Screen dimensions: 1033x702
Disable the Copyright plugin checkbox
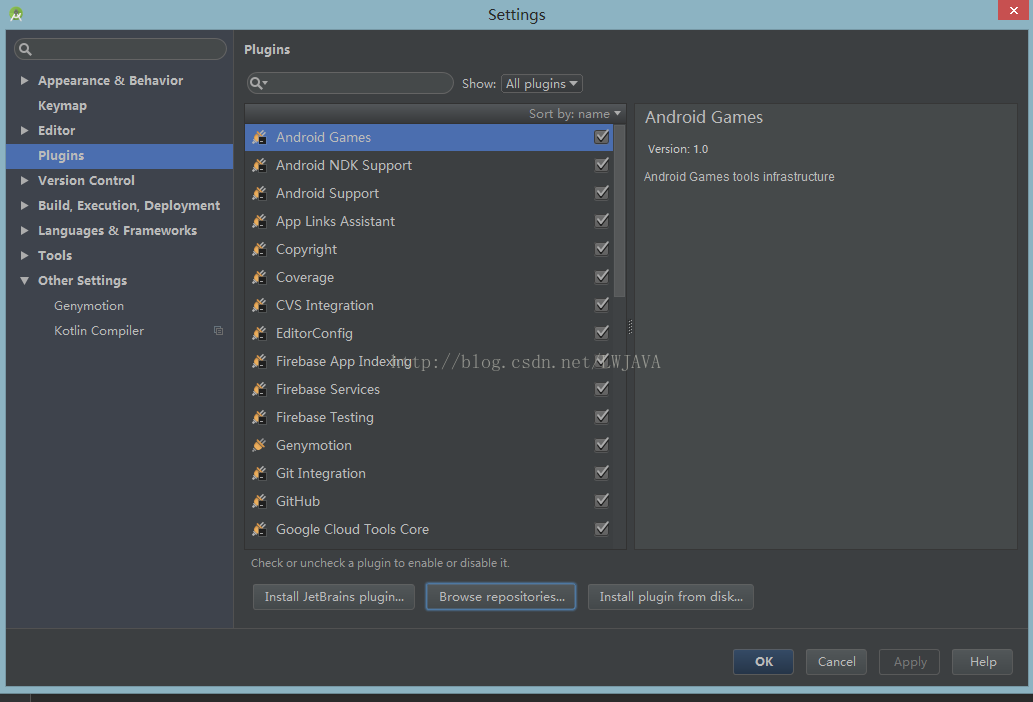point(601,248)
